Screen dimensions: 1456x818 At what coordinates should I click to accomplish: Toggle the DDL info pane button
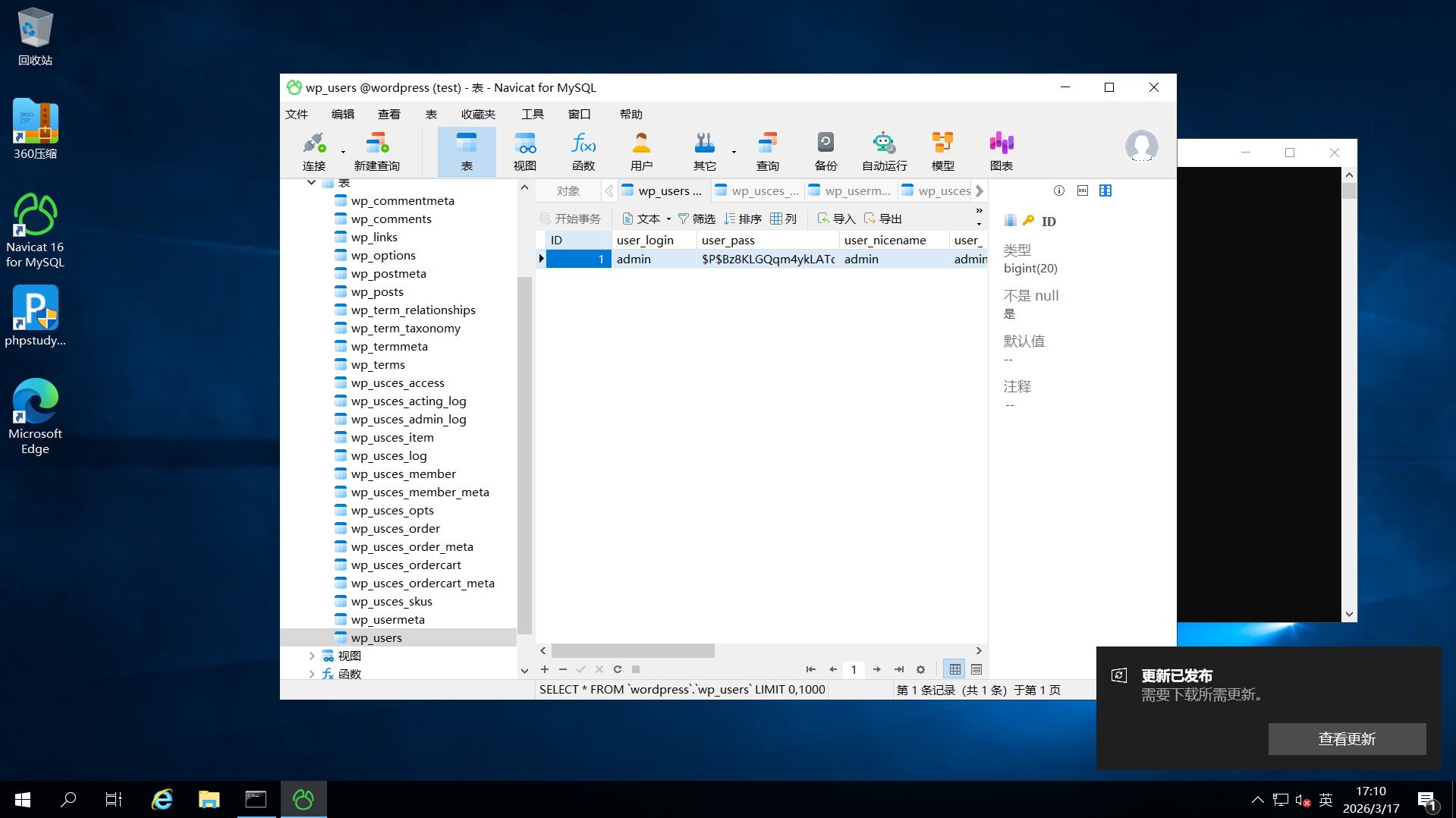pyautogui.click(x=1082, y=190)
